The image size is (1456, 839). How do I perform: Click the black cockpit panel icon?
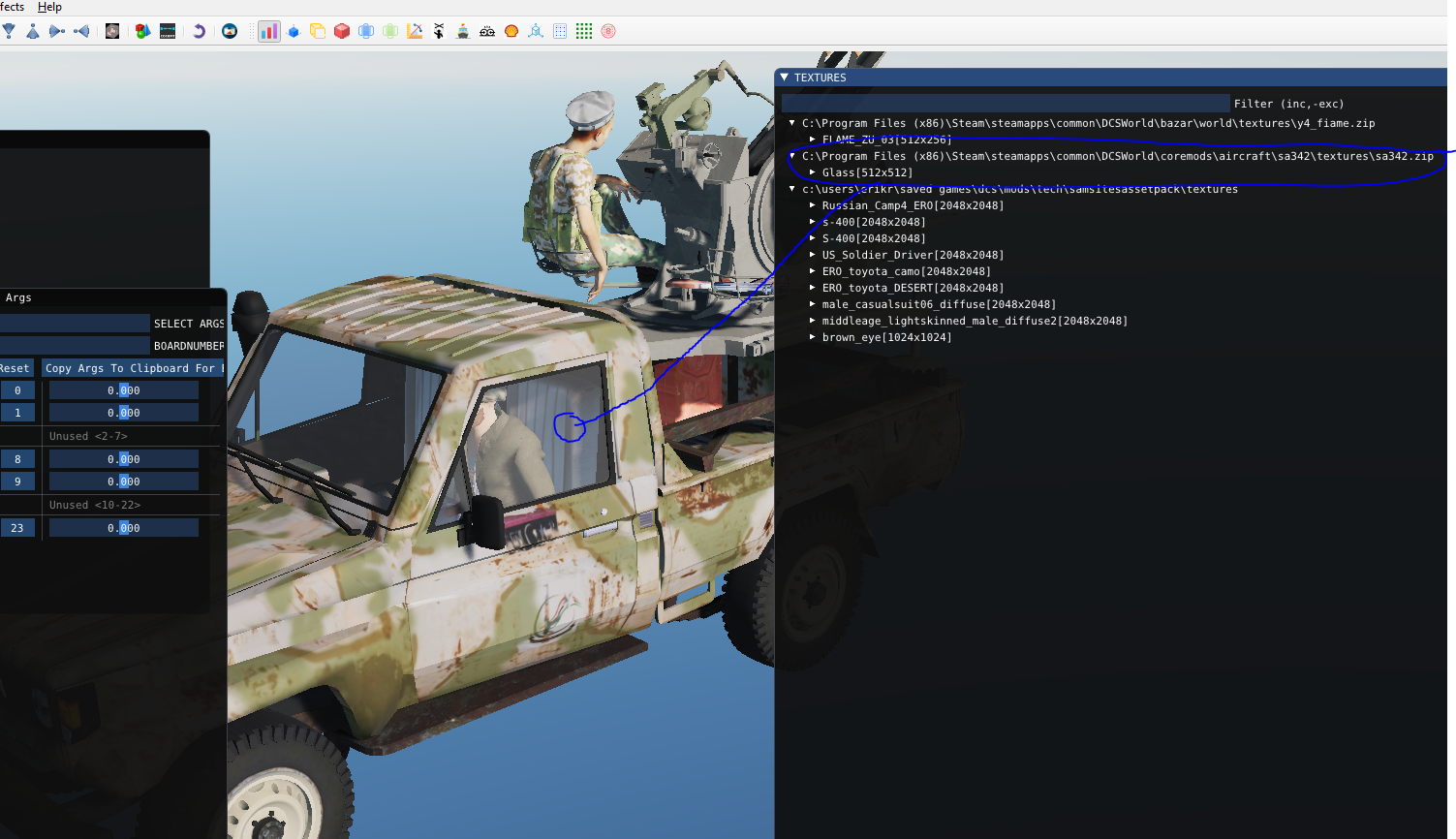point(168,31)
